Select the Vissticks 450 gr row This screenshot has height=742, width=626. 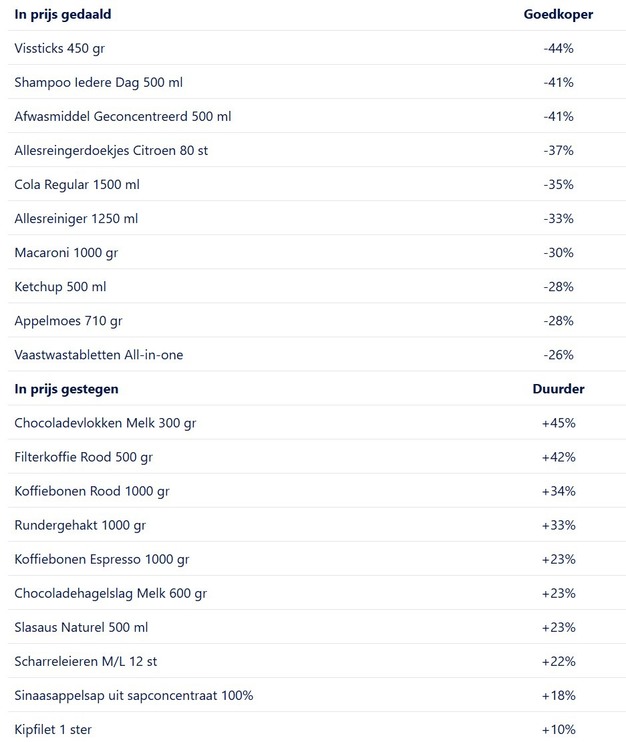pyautogui.click(x=62, y=48)
